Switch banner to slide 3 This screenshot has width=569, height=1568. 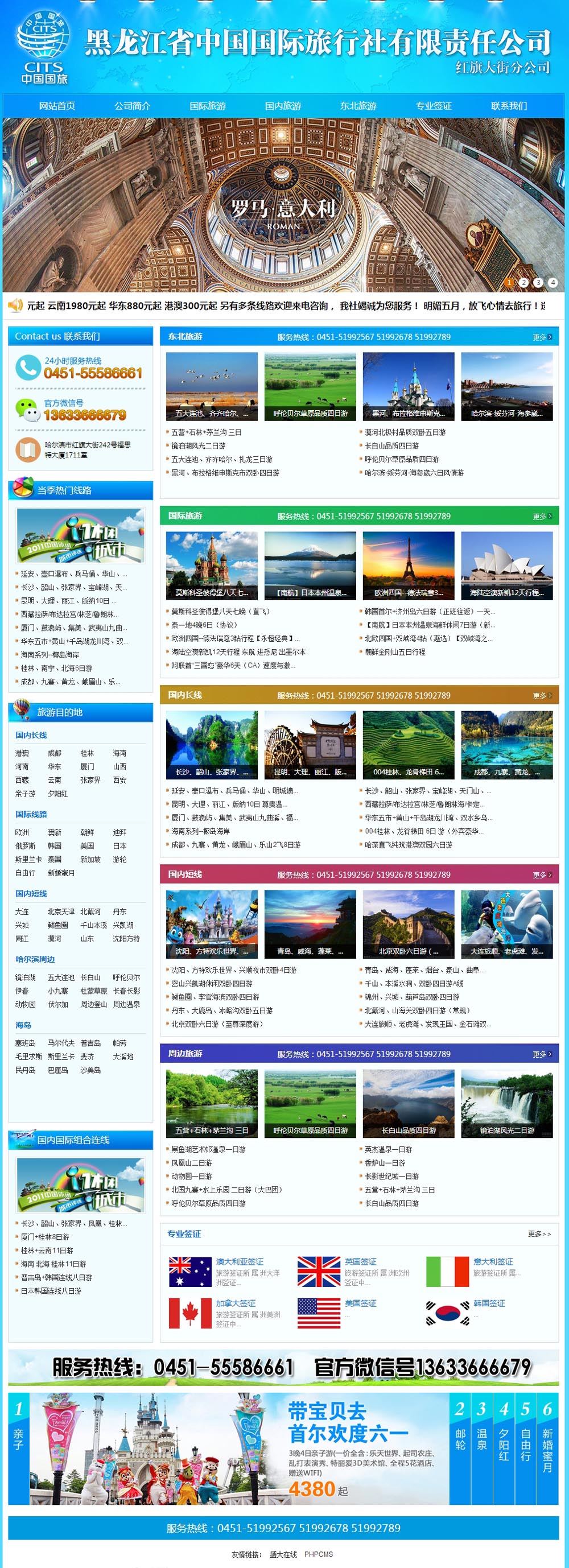tap(538, 282)
